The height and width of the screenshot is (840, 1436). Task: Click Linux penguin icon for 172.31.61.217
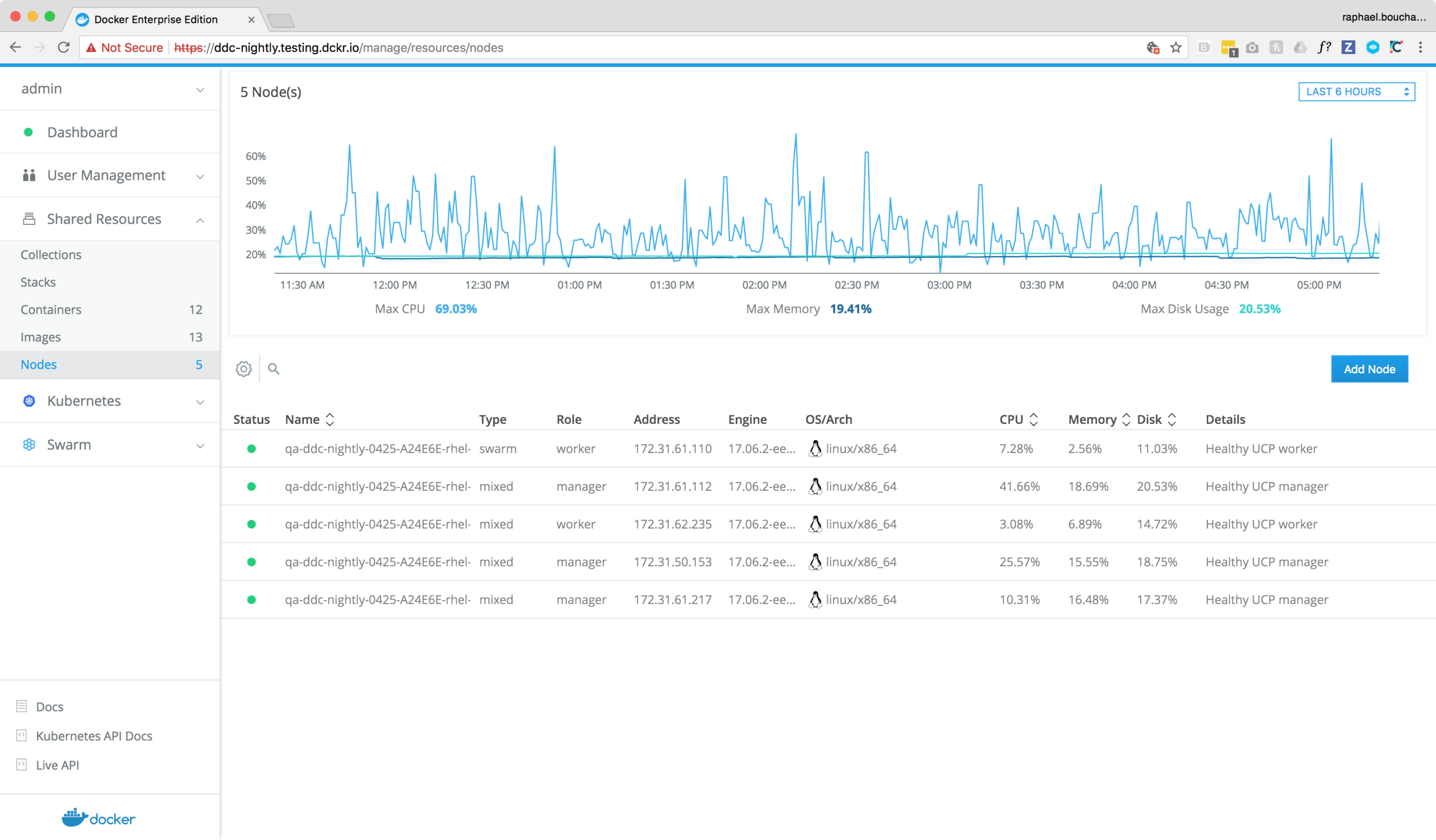pos(814,599)
